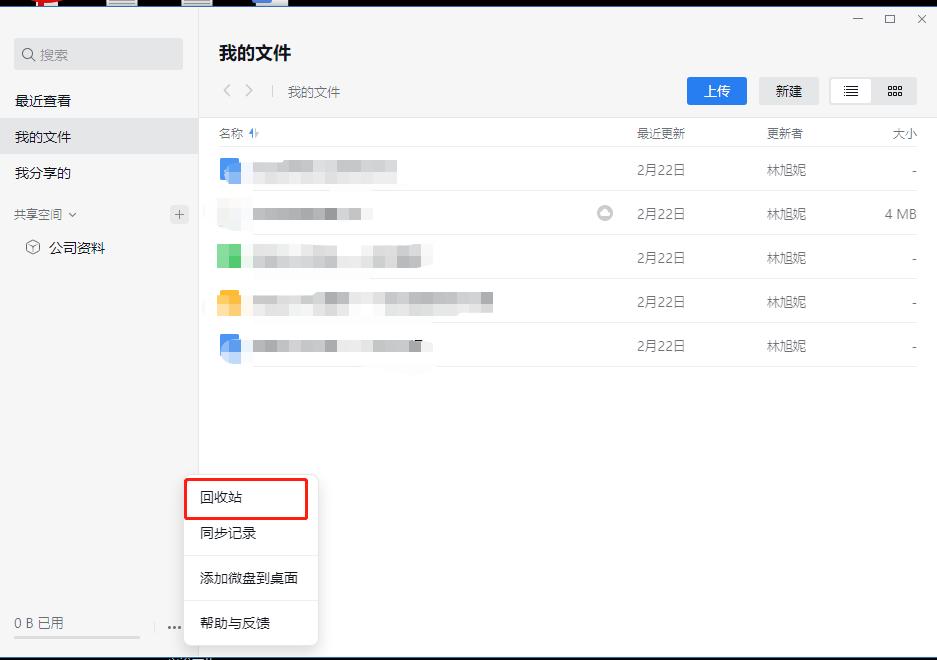Click the plus to create a shared space
The height and width of the screenshot is (660, 937).
(x=179, y=213)
